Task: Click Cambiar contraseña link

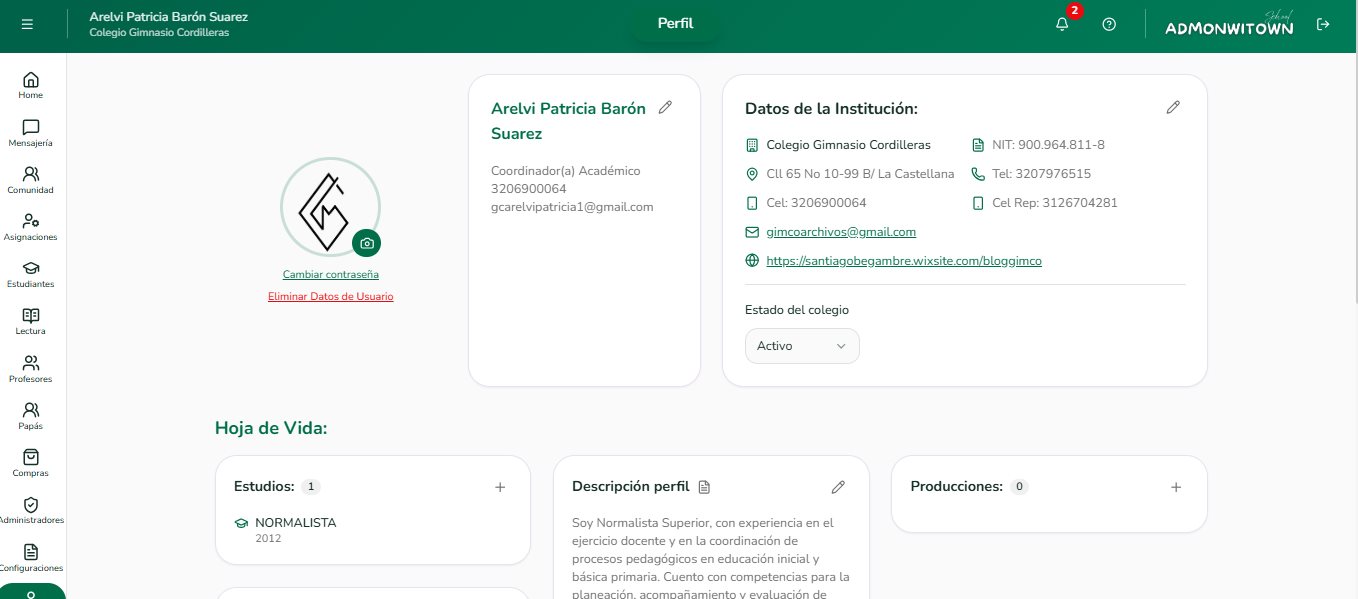Action: tap(331, 274)
